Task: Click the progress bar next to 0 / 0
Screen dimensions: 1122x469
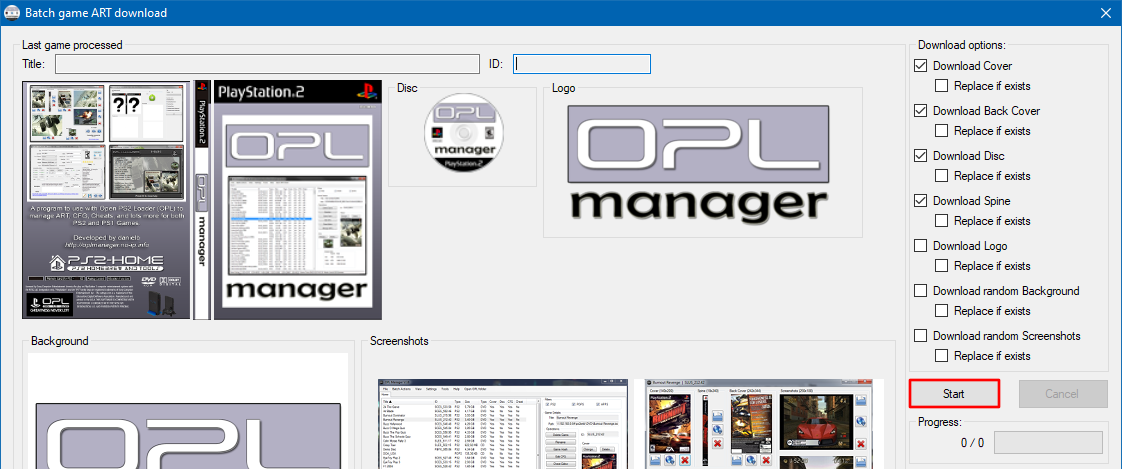Action: point(1049,443)
